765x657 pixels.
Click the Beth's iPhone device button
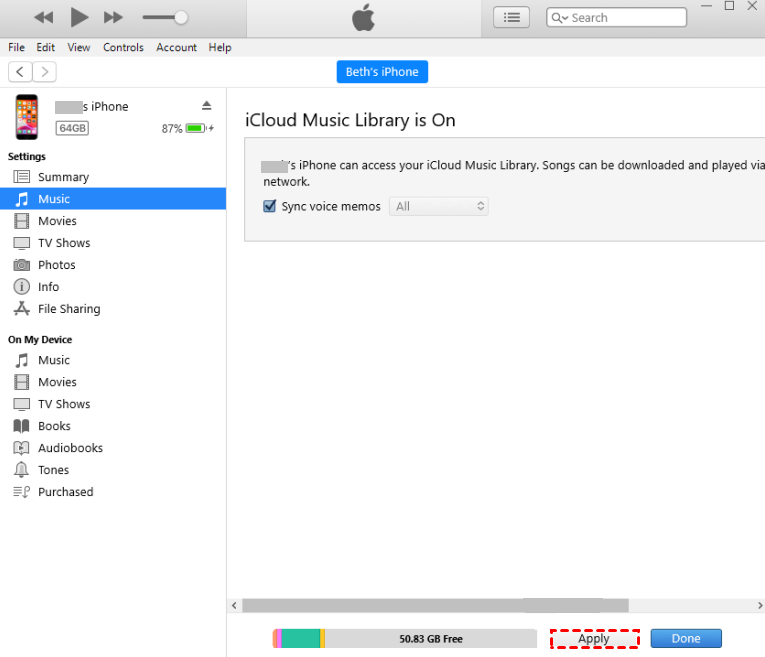[382, 72]
